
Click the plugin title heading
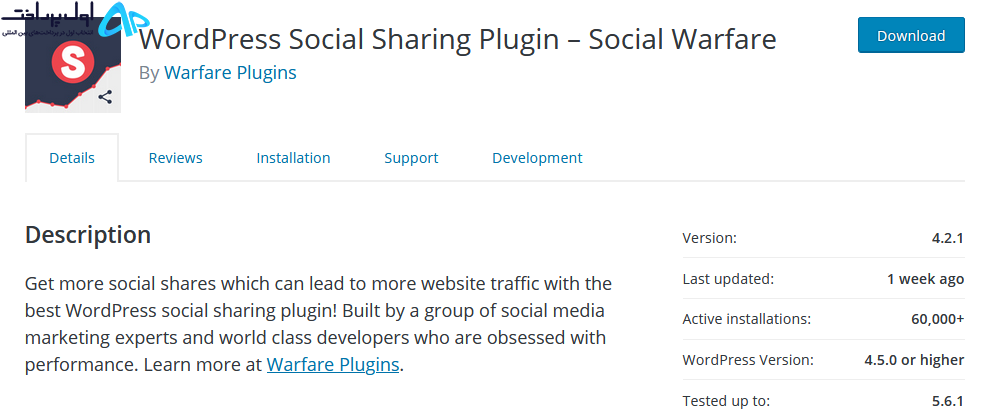point(458,40)
